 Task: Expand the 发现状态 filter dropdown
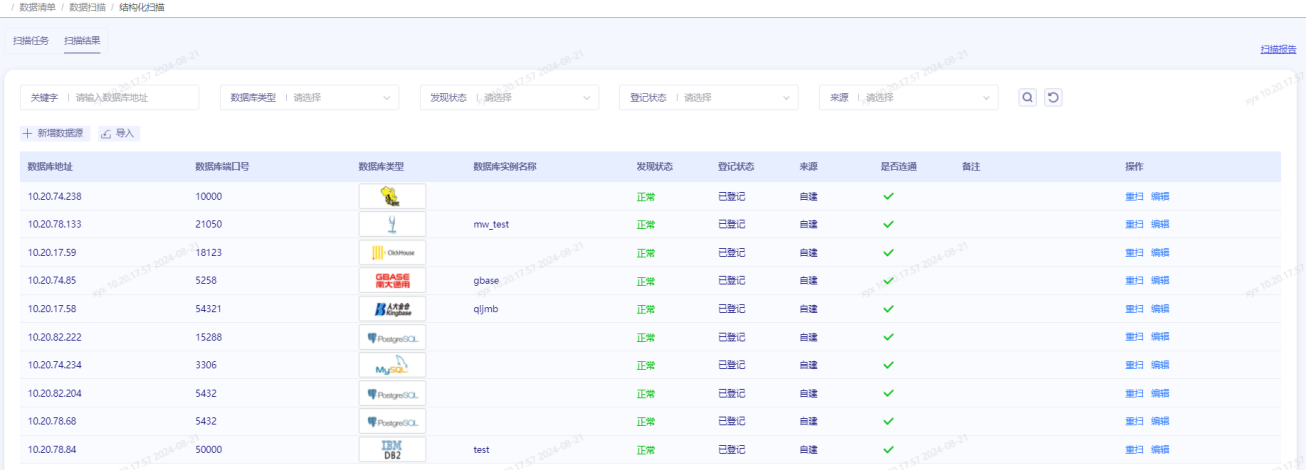pos(509,97)
